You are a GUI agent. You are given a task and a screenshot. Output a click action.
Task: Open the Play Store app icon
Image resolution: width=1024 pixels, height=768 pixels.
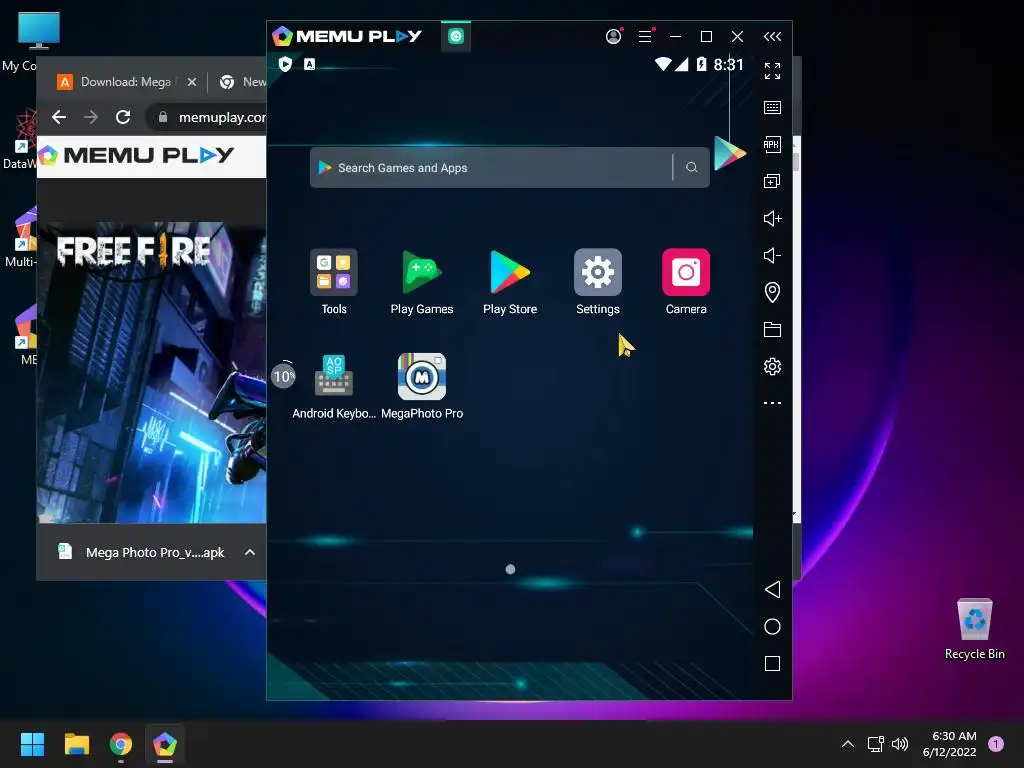click(509, 272)
